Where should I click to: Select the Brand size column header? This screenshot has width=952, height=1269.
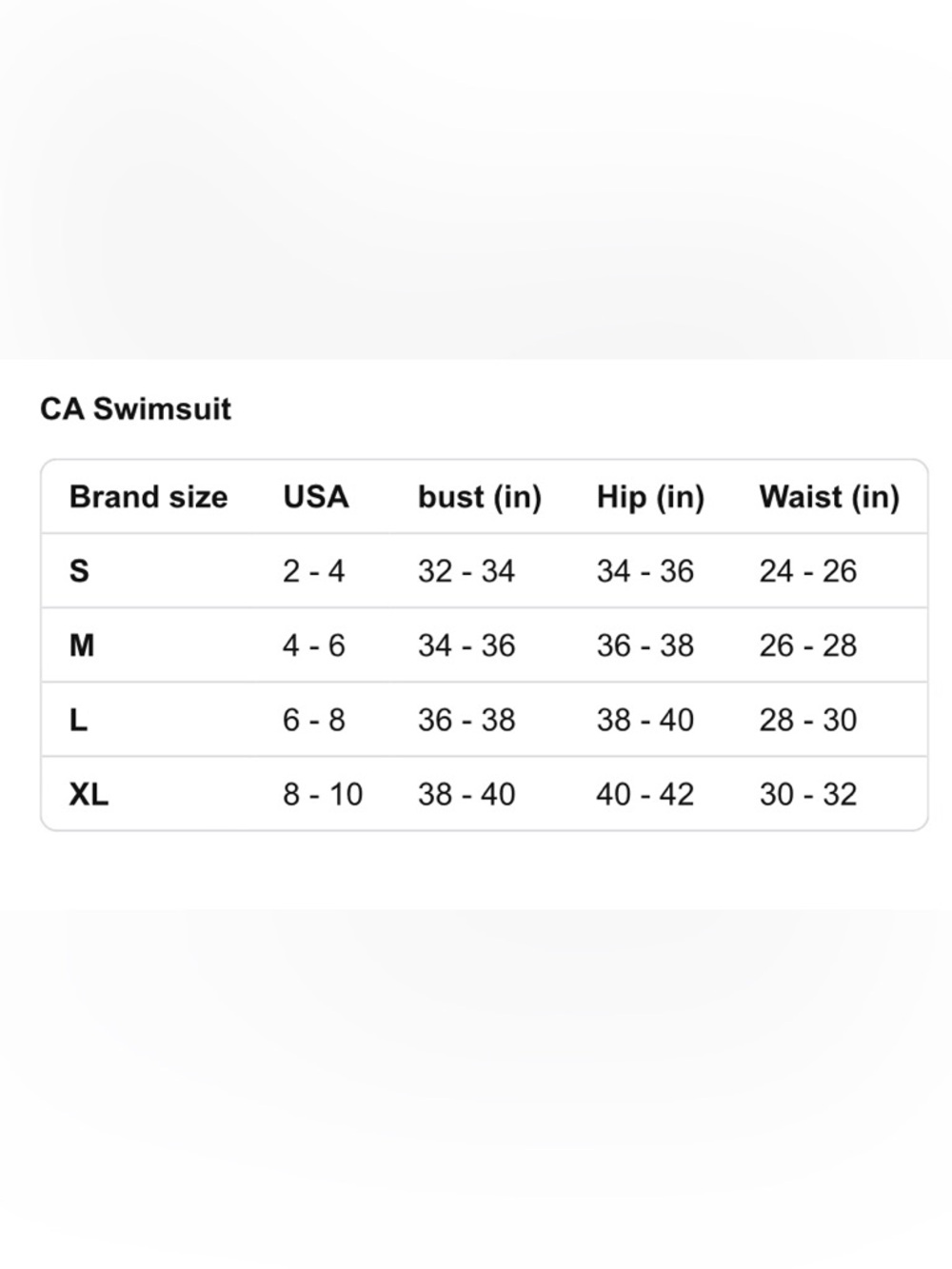tap(149, 497)
